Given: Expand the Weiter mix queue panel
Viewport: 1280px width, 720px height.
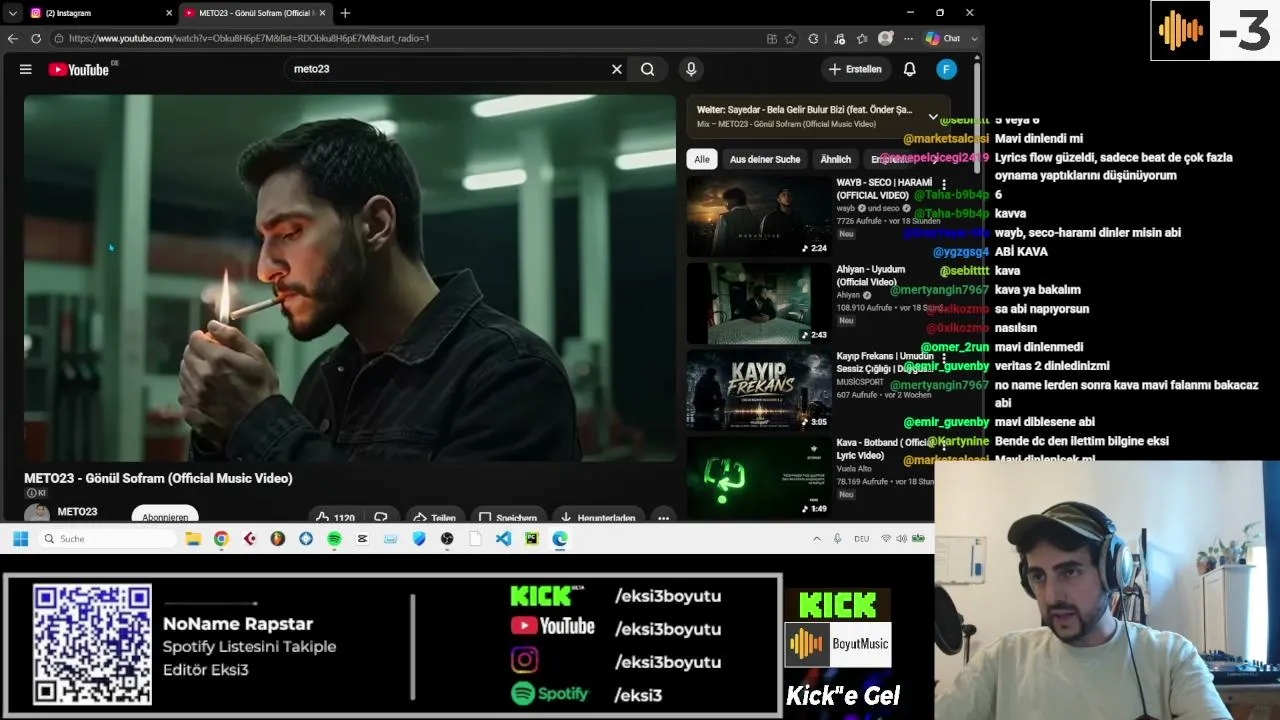Looking at the screenshot, I should click(933, 116).
